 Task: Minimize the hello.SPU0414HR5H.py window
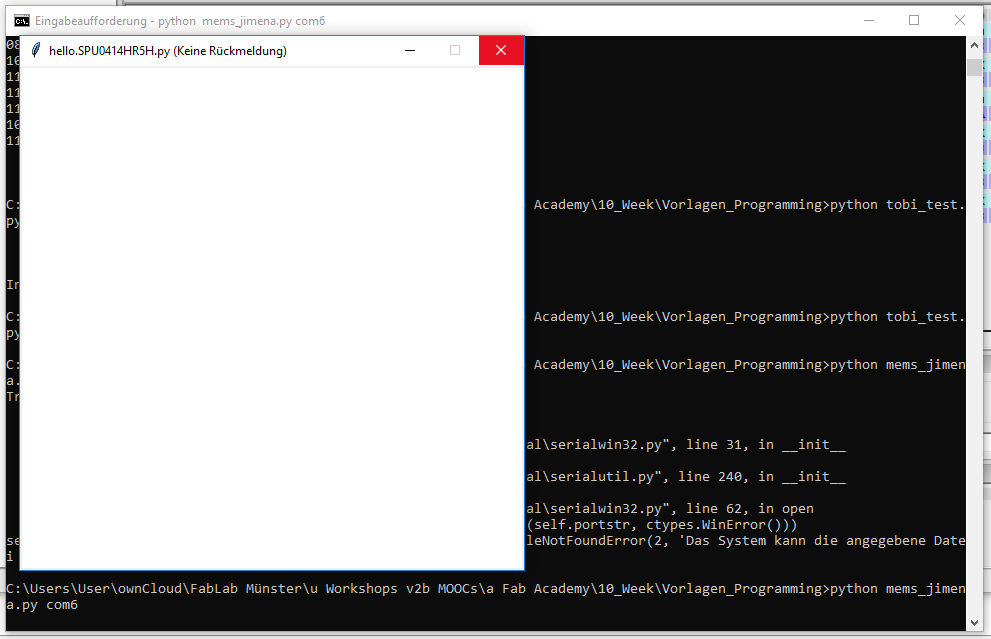[x=410, y=51]
